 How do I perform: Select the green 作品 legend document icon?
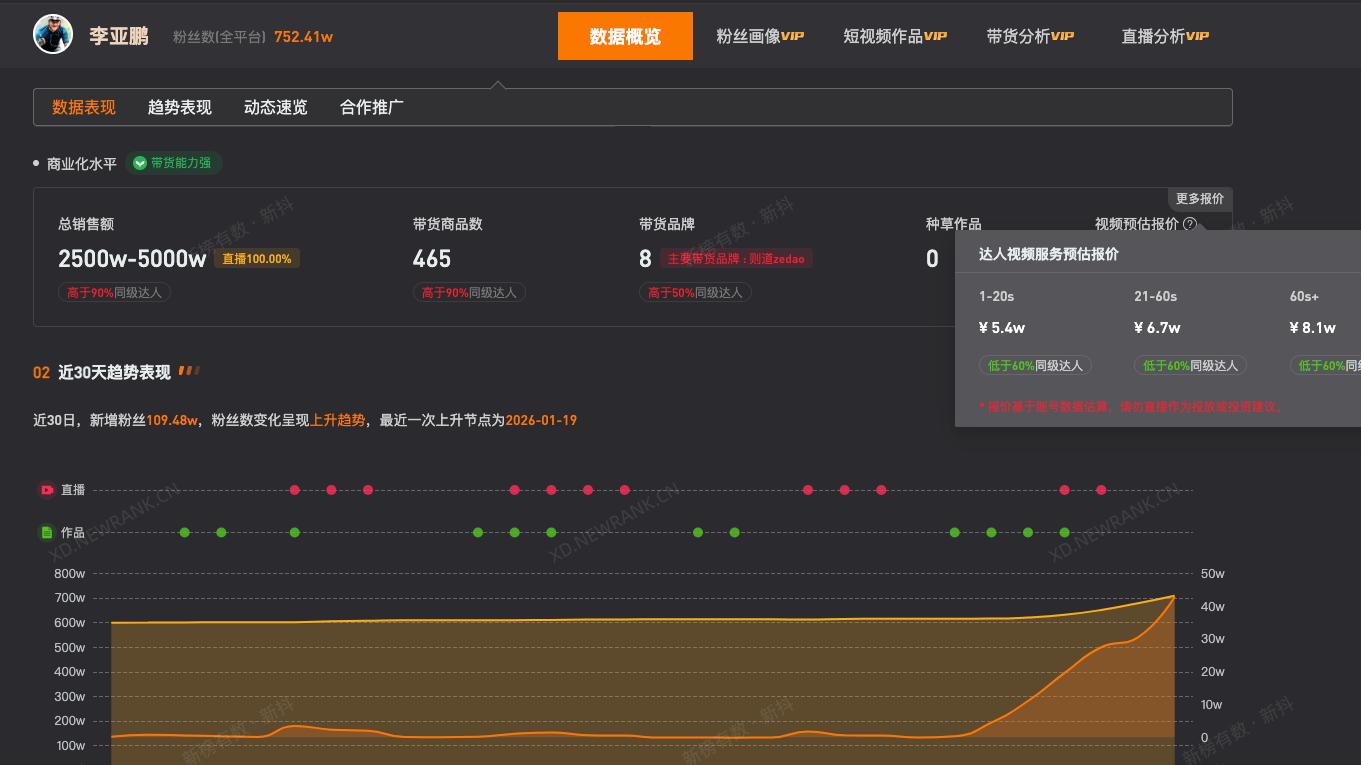(46, 533)
